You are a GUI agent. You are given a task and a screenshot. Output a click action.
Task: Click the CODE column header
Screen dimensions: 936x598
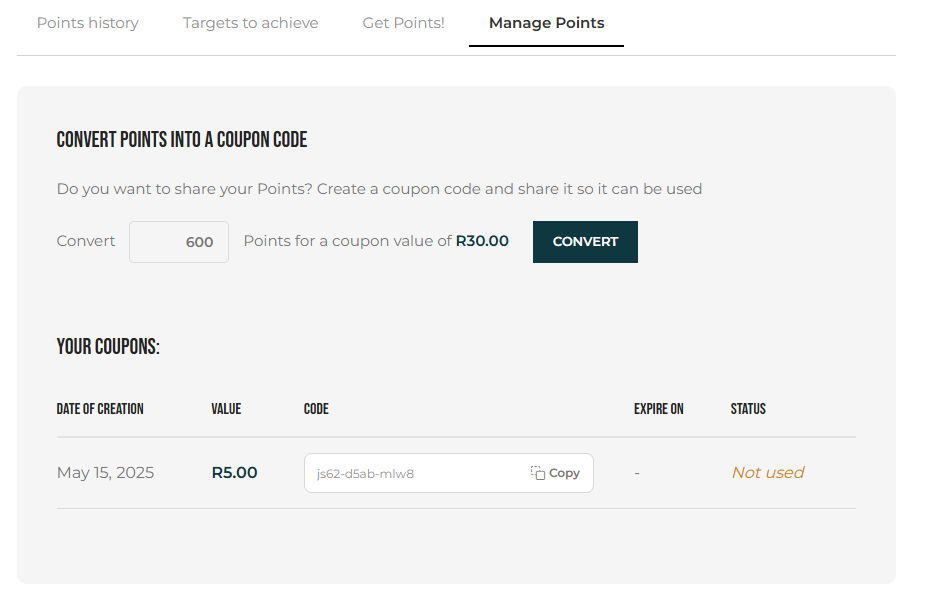(x=316, y=409)
